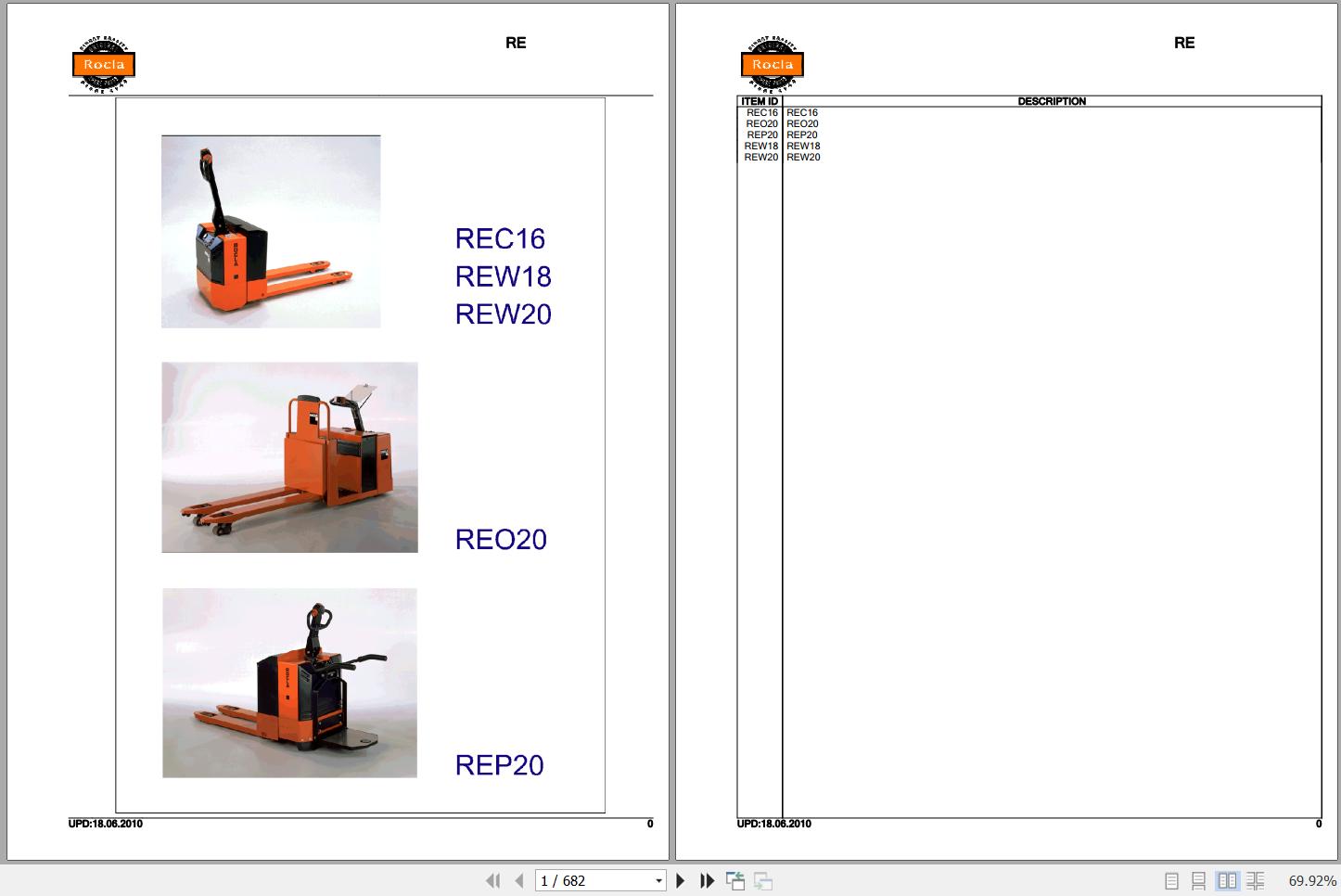1341x896 pixels.
Task: Jump to the first page
Action: [x=493, y=880]
